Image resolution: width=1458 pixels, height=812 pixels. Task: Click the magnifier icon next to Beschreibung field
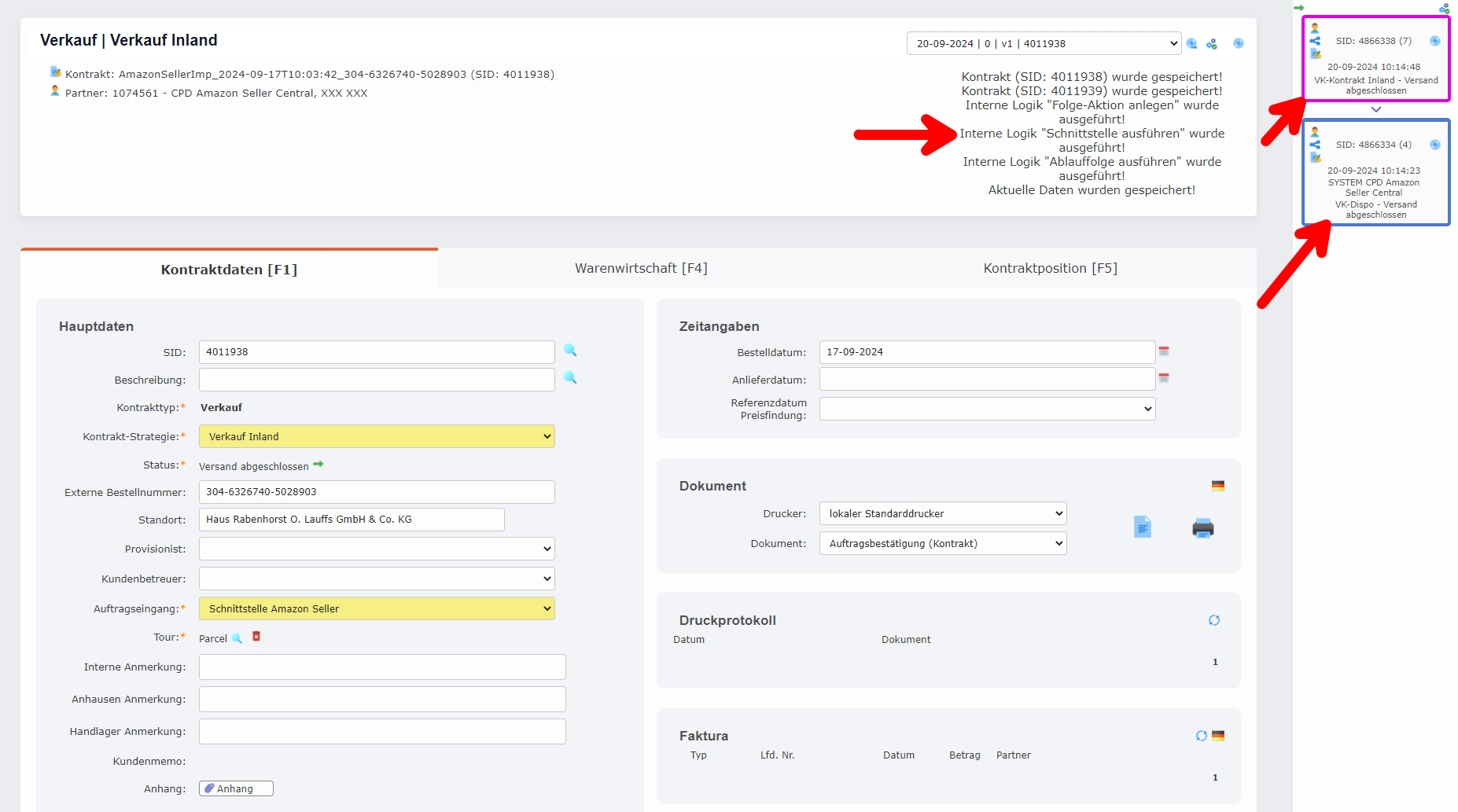[570, 378]
